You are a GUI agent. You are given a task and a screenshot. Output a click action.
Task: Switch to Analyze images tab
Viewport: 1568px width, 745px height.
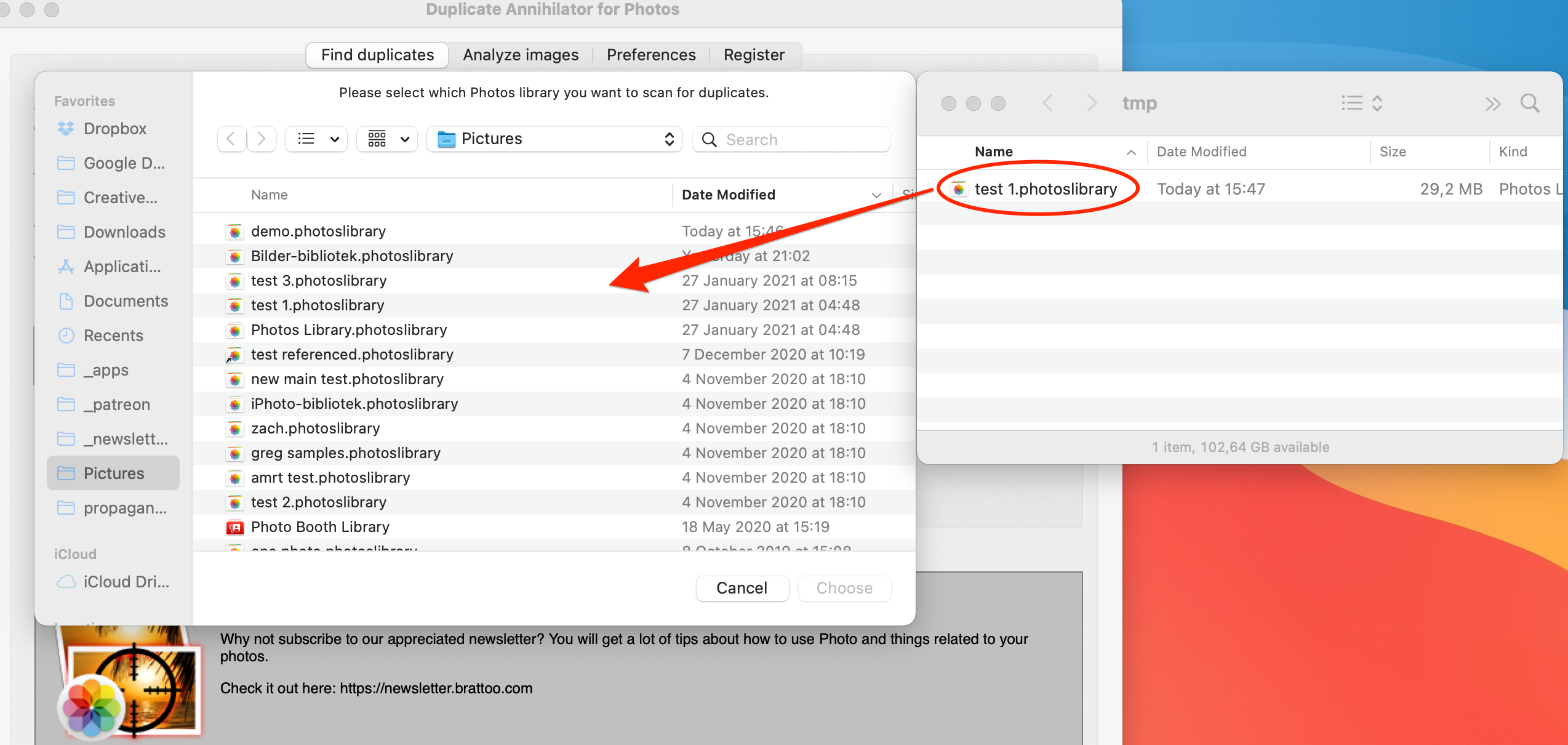(x=521, y=55)
